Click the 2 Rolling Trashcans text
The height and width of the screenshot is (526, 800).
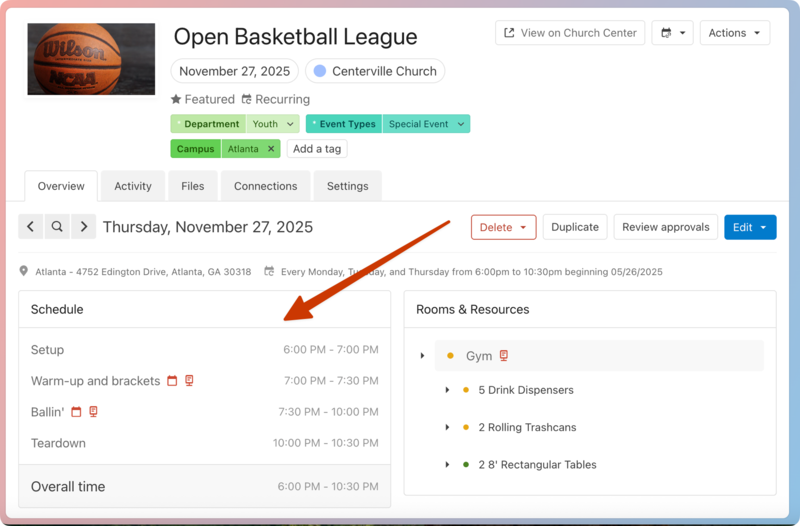528,427
